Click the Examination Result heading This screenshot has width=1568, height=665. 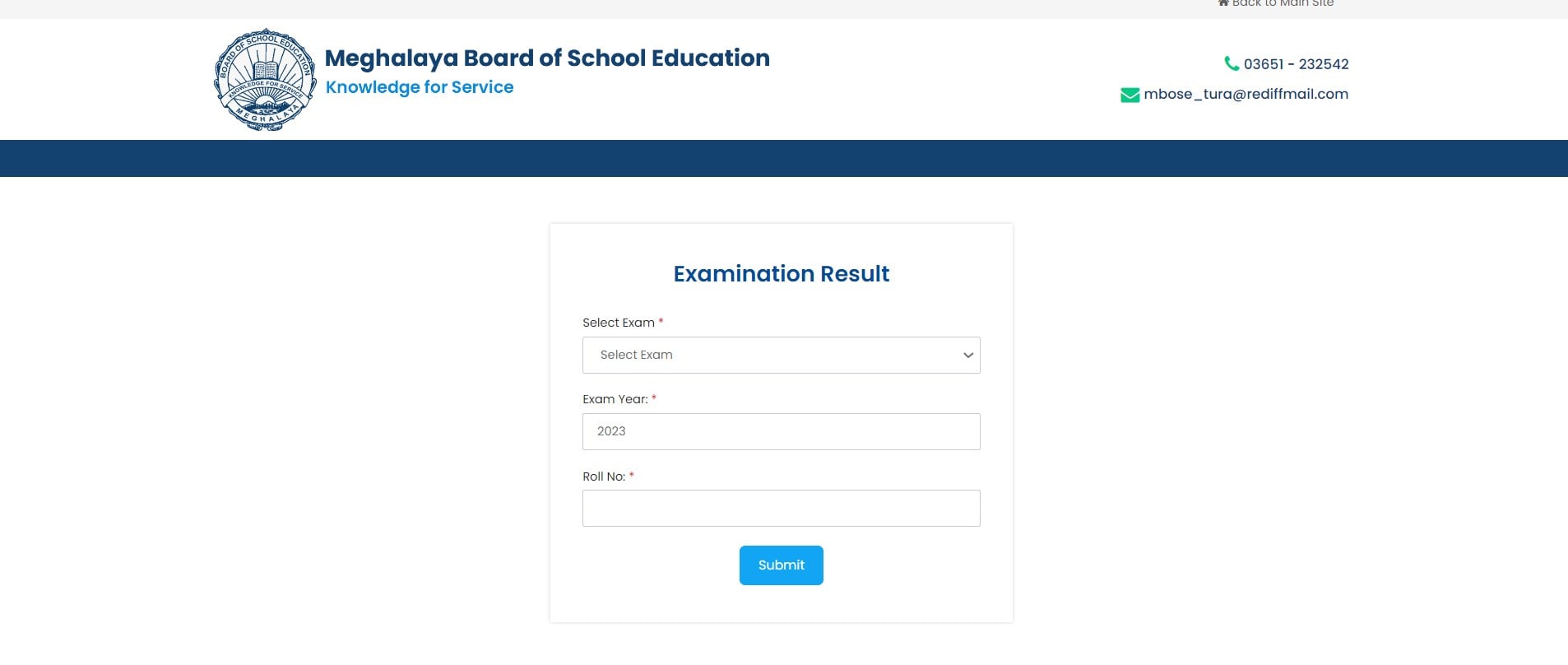point(781,273)
